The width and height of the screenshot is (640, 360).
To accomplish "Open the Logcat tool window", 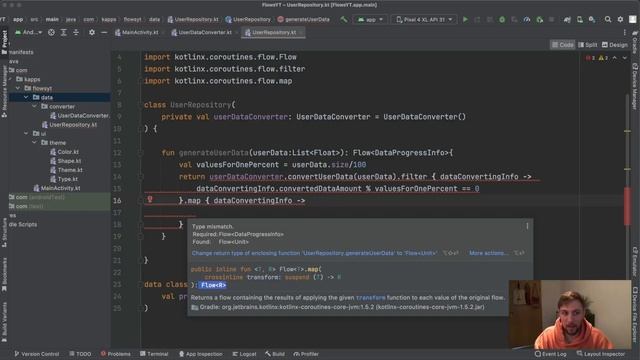I will [244, 354].
